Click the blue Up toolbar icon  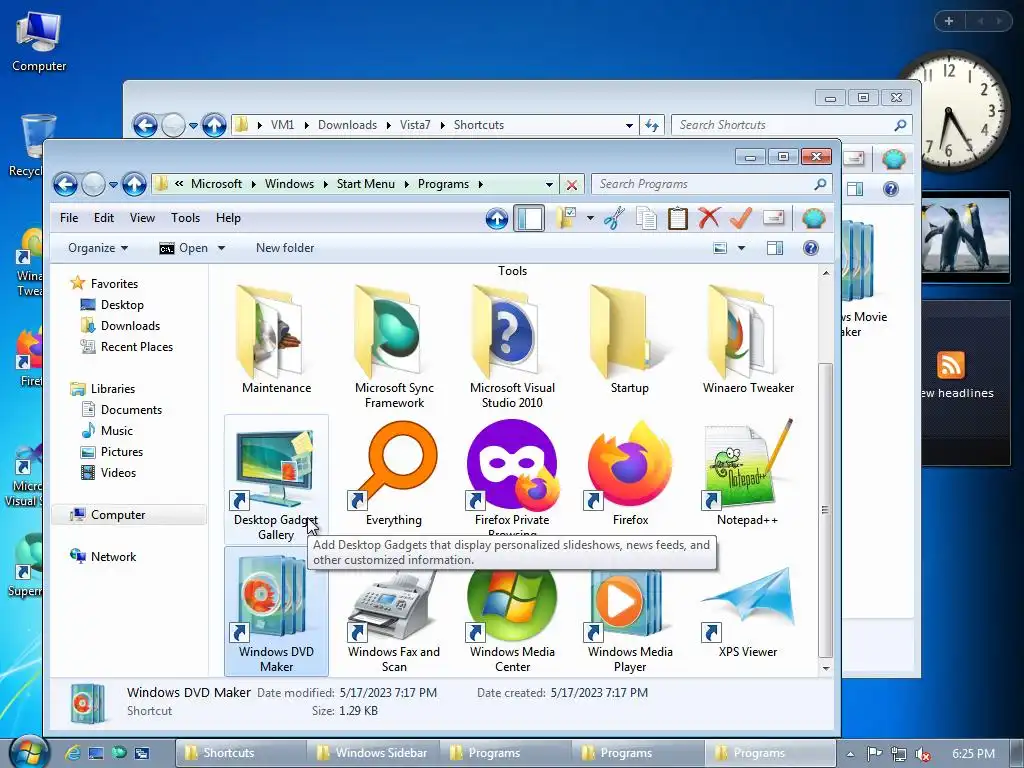click(496, 218)
